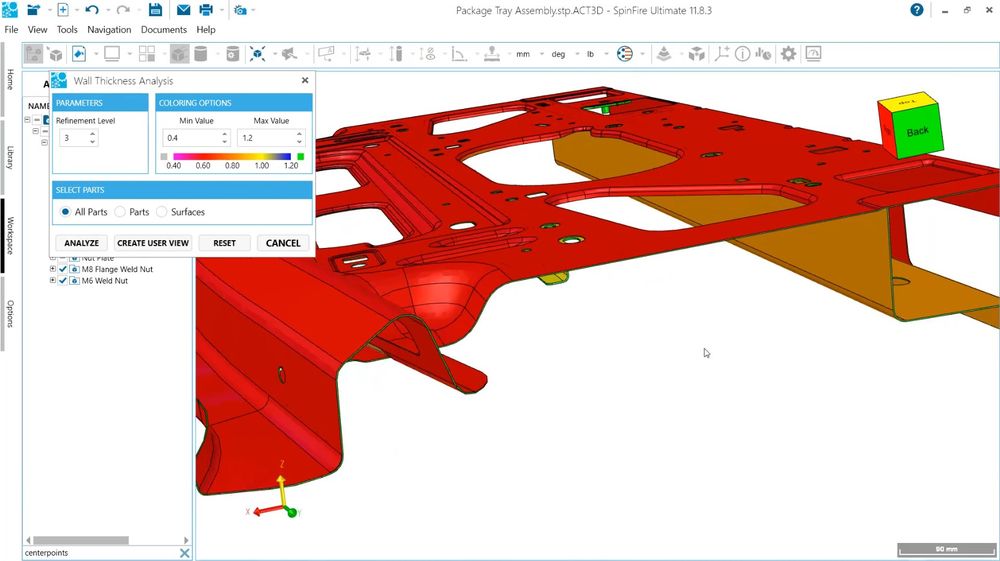Expand the M8 Flange Weld Nut node
The width and height of the screenshot is (1000, 561).
[53, 269]
